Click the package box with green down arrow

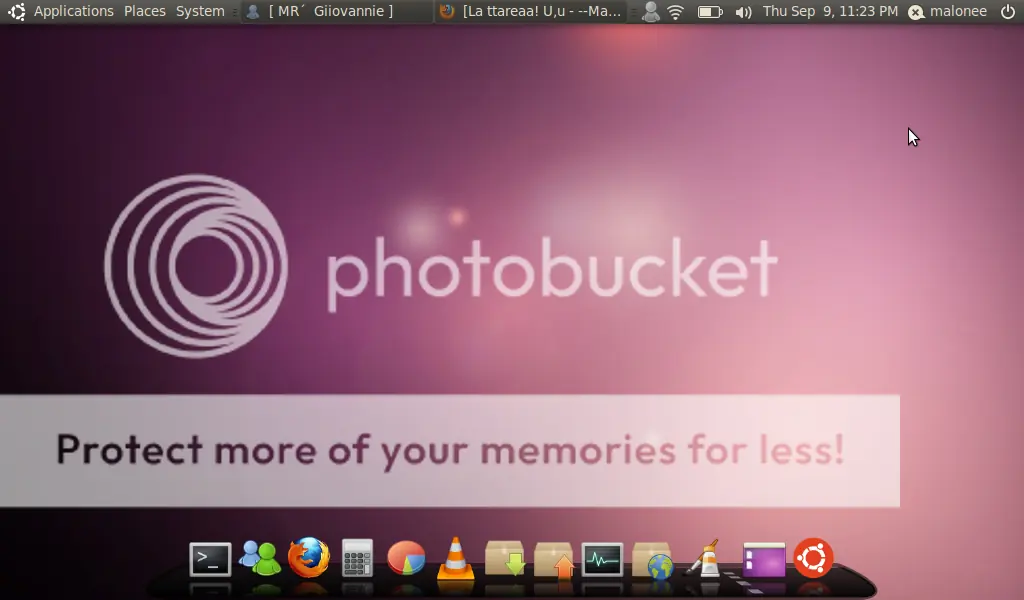[x=505, y=558]
